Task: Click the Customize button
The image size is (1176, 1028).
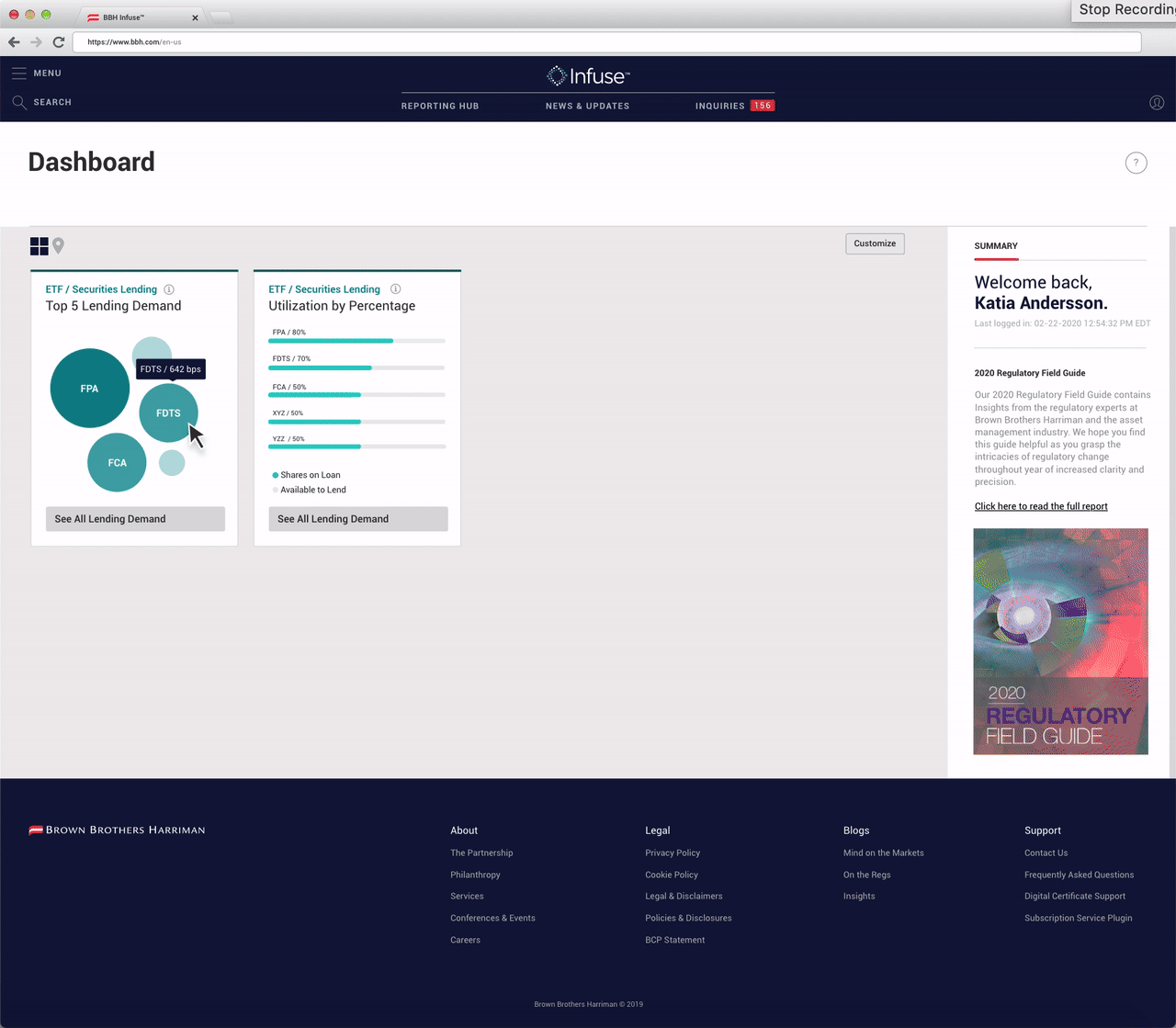Action: 875,243
